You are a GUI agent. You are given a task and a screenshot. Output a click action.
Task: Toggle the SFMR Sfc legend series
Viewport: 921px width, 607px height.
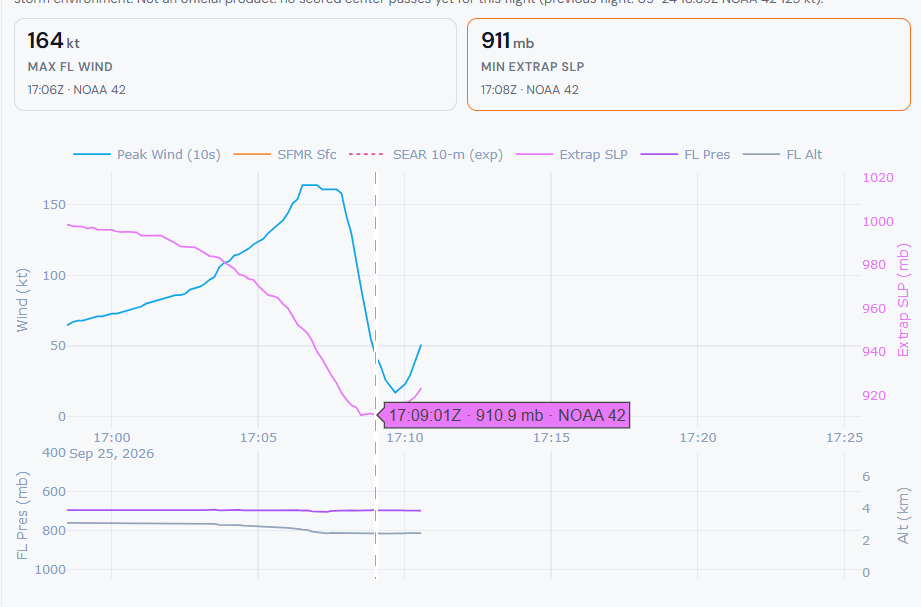click(285, 155)
